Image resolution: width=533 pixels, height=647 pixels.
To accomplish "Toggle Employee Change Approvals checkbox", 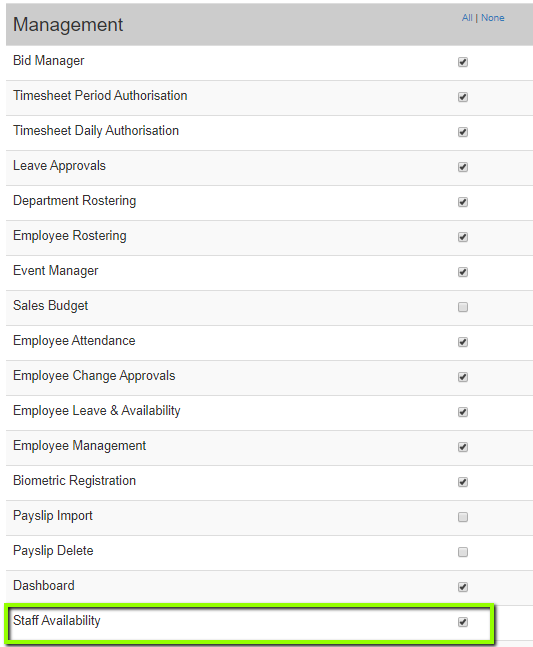I will click(462, 377).
